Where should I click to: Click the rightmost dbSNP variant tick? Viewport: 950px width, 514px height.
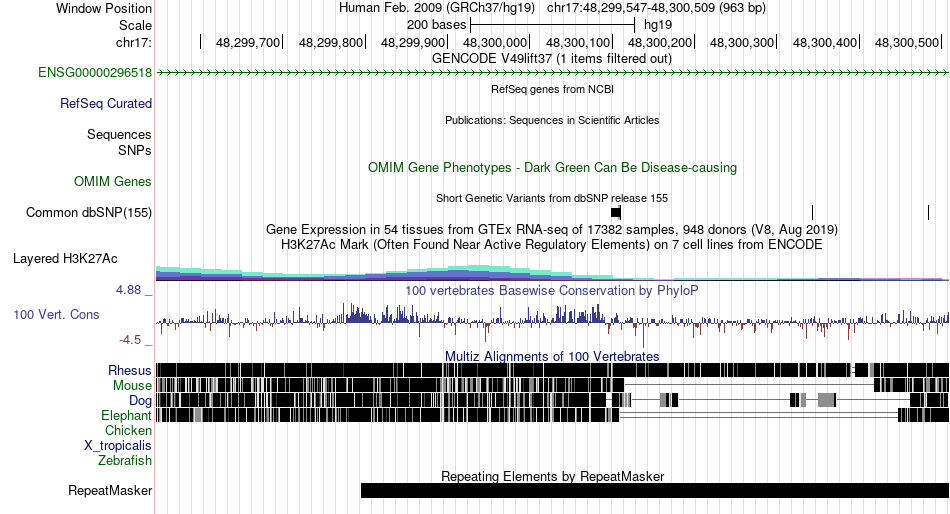928,213
